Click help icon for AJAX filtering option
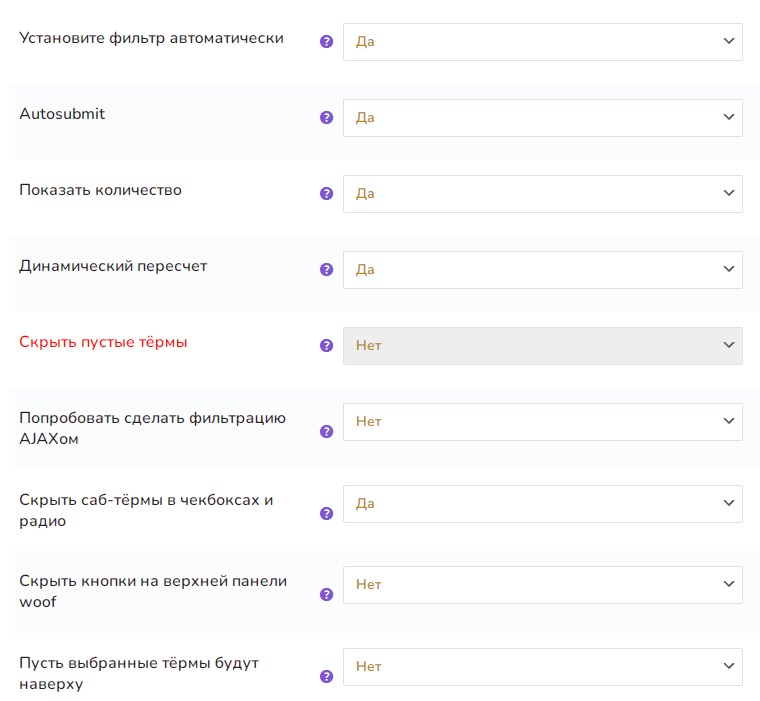 coord(326,432)
